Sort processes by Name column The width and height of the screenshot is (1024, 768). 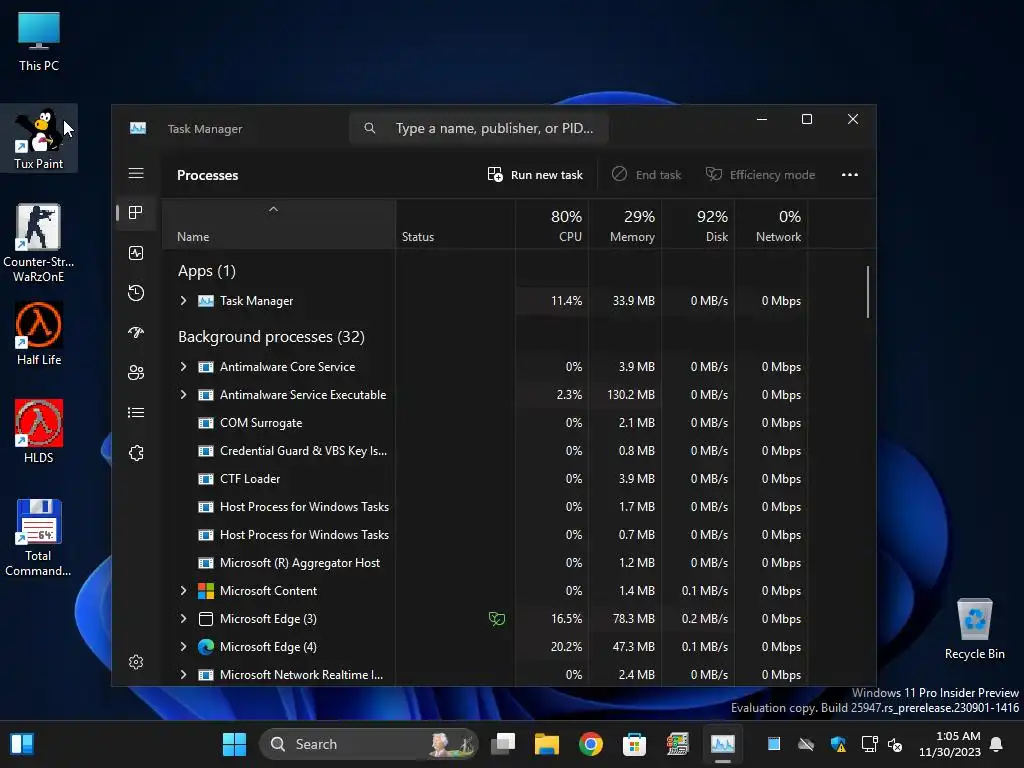click(x=278, y=225)
